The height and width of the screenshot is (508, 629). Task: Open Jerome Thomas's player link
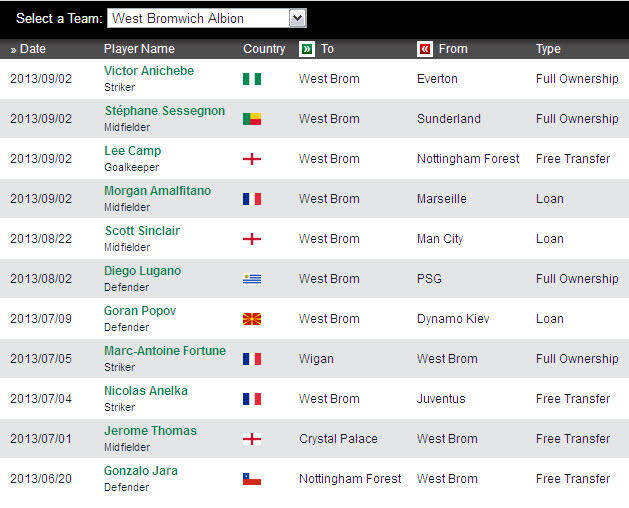150,431
